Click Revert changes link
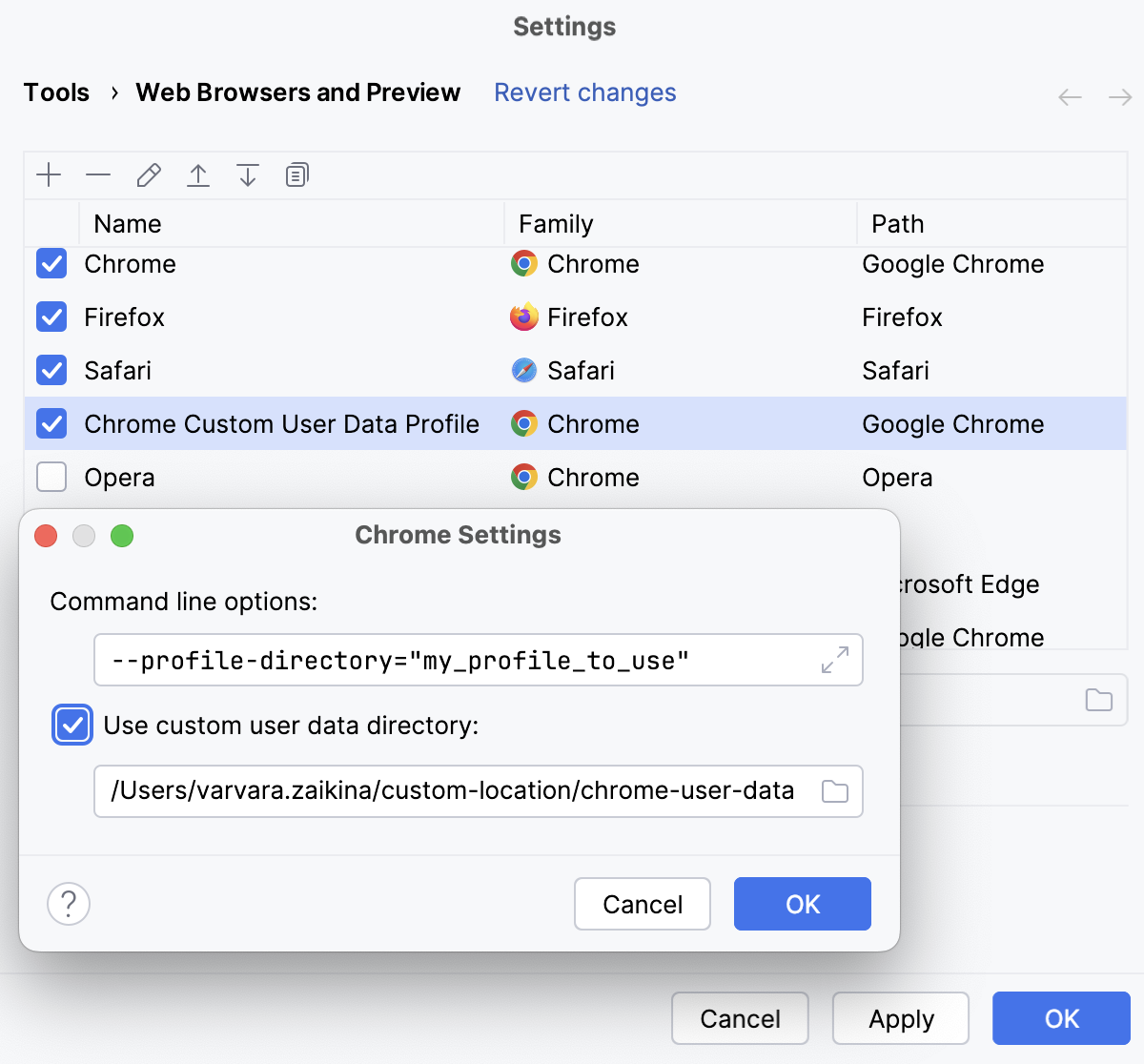Image resolution: width=1144 pixels, height=1064 pixels. click(x=584, y=92)
